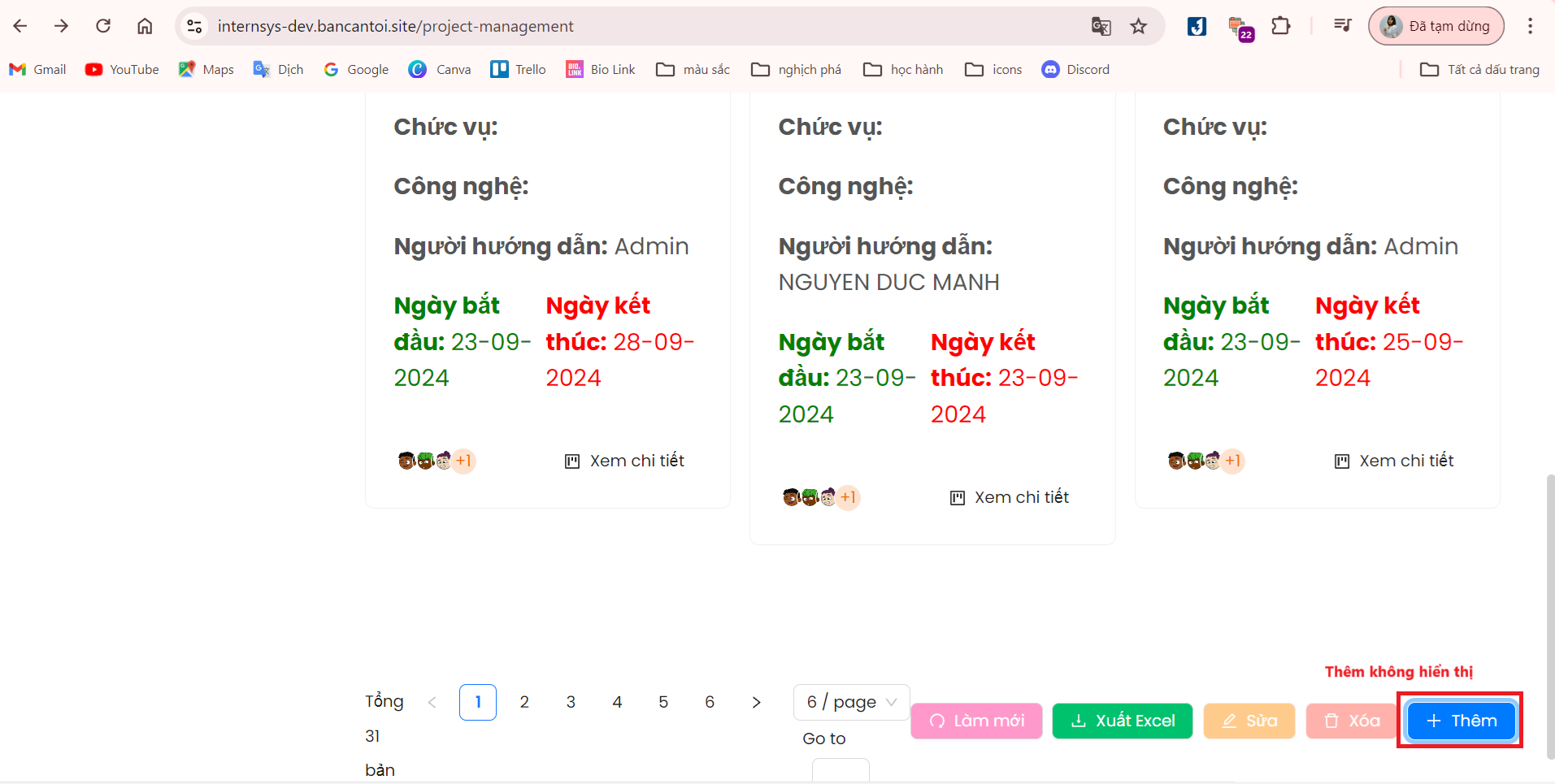The height and width of the screenshot is (784, 1555).
Task: Open the media control playlist icon
Action: click(1342, 26)
